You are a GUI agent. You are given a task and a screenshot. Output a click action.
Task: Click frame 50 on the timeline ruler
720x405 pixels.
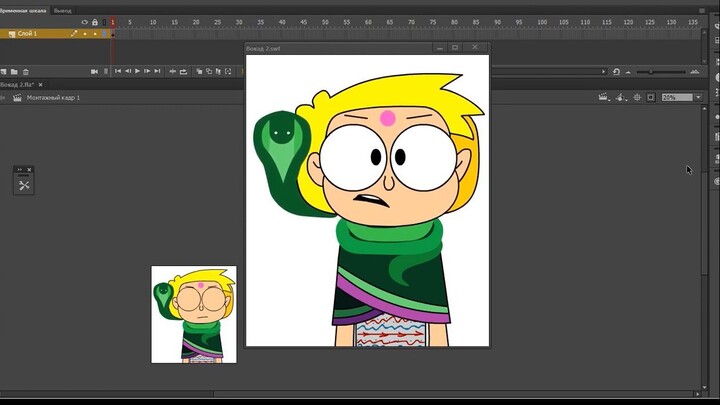(325, 22)
